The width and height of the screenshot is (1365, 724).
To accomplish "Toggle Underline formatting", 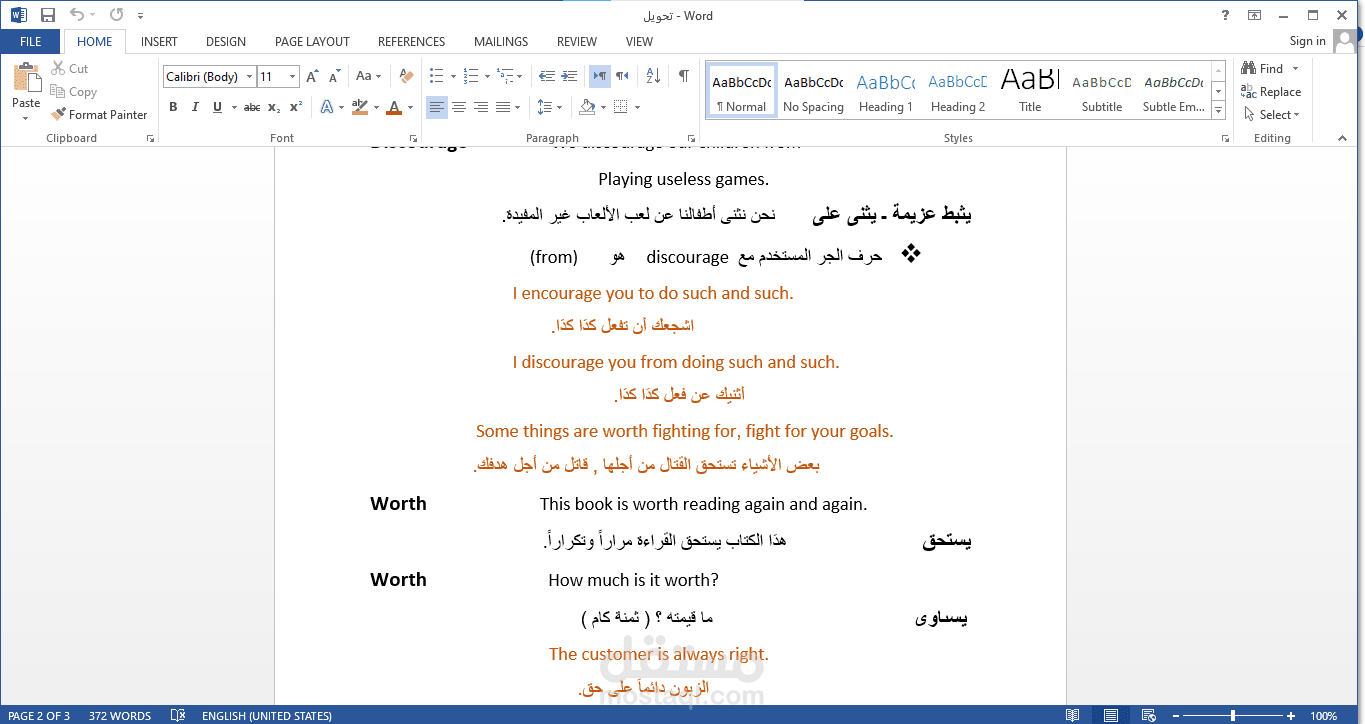I will click(217, 107).
